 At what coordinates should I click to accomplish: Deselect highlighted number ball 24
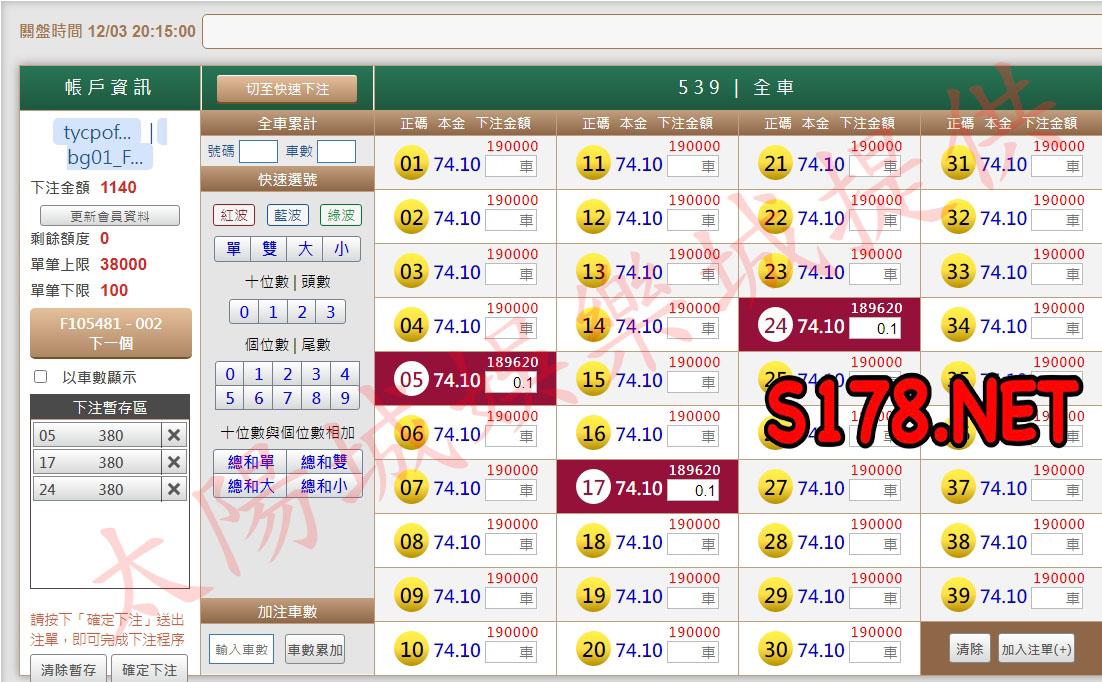(x=775, y=326)
